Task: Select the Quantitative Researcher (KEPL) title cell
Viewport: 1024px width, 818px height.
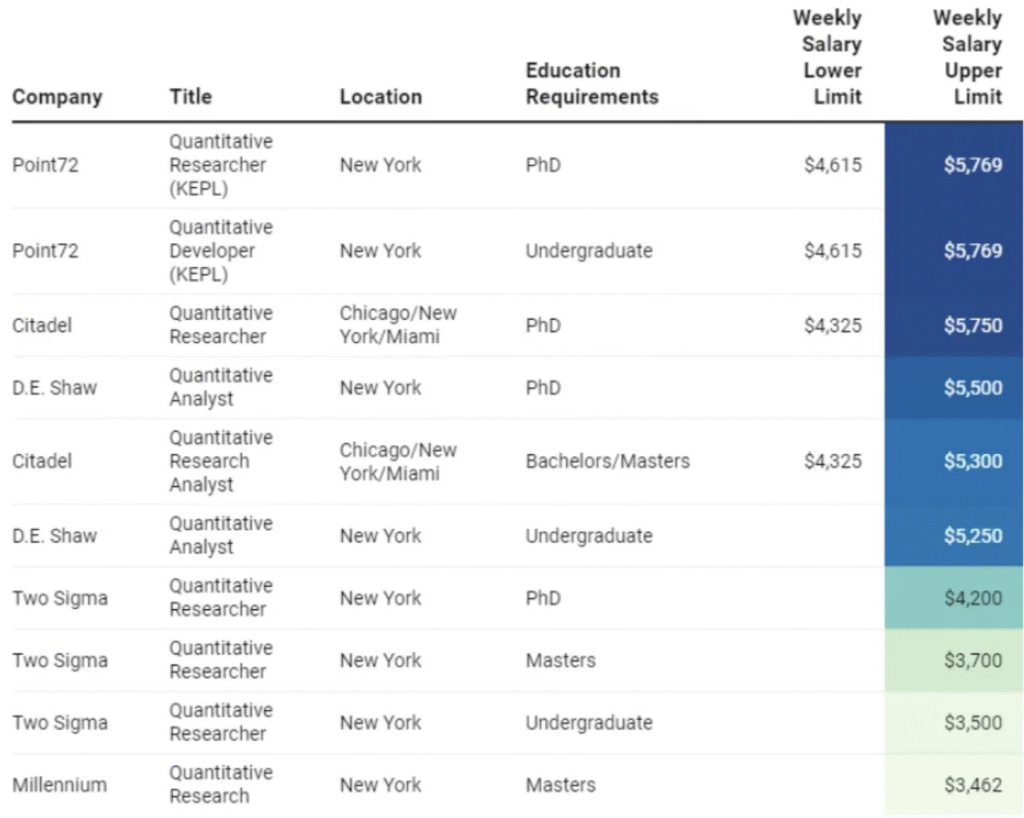Action: pos(220,165)
